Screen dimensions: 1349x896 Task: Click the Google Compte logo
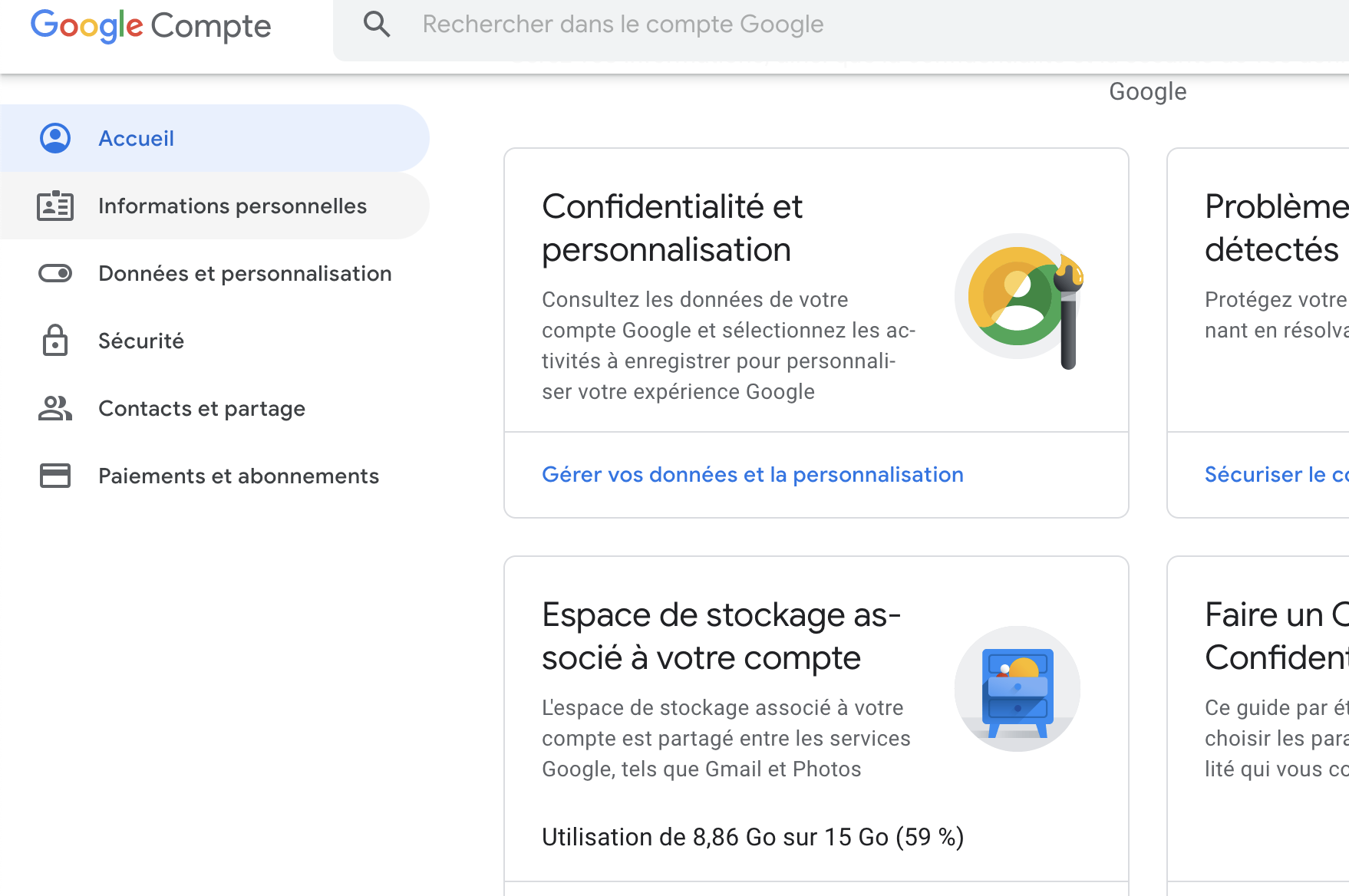click(x=150, y=26)
